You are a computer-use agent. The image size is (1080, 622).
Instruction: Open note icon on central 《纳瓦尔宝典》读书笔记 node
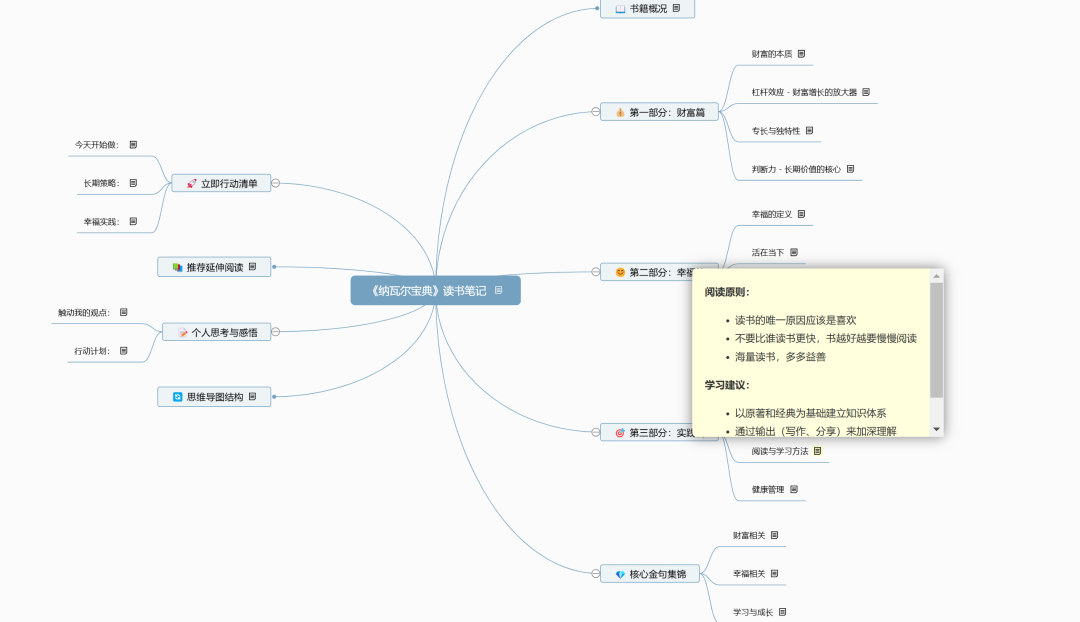click(x=499, y=291)
